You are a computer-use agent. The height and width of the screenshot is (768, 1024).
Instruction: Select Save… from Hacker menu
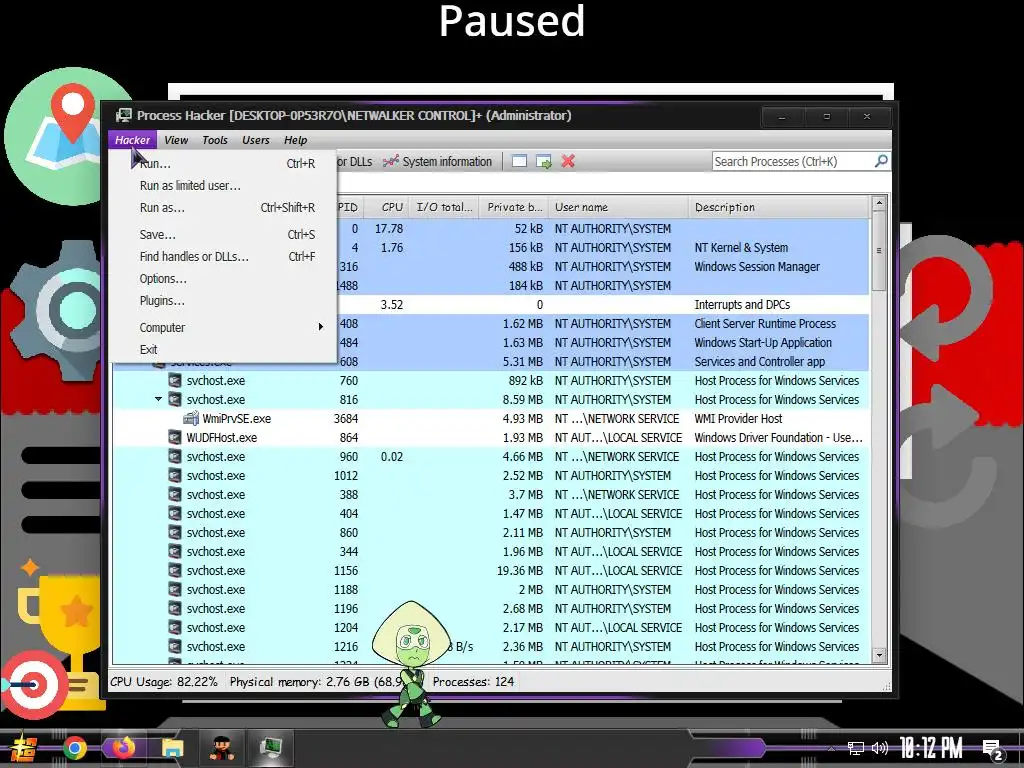pyautogui.click(x=223, y=234)
